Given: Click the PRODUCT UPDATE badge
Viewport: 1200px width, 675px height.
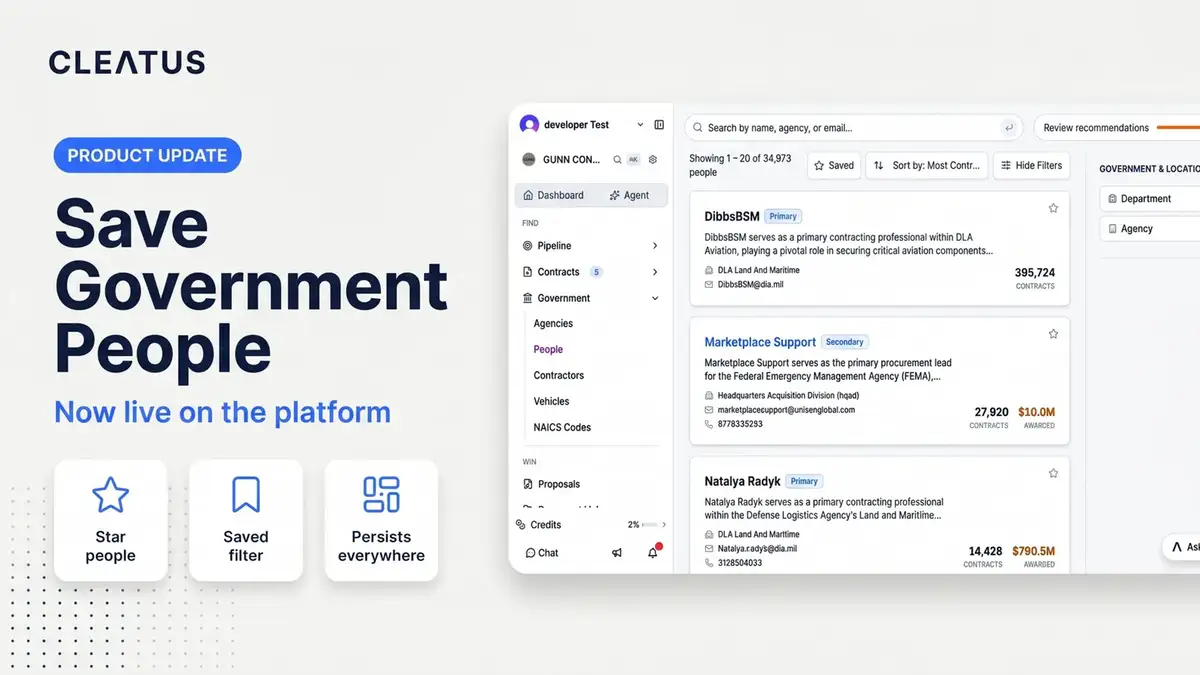Looking at the screenshot, I should 148,155.
